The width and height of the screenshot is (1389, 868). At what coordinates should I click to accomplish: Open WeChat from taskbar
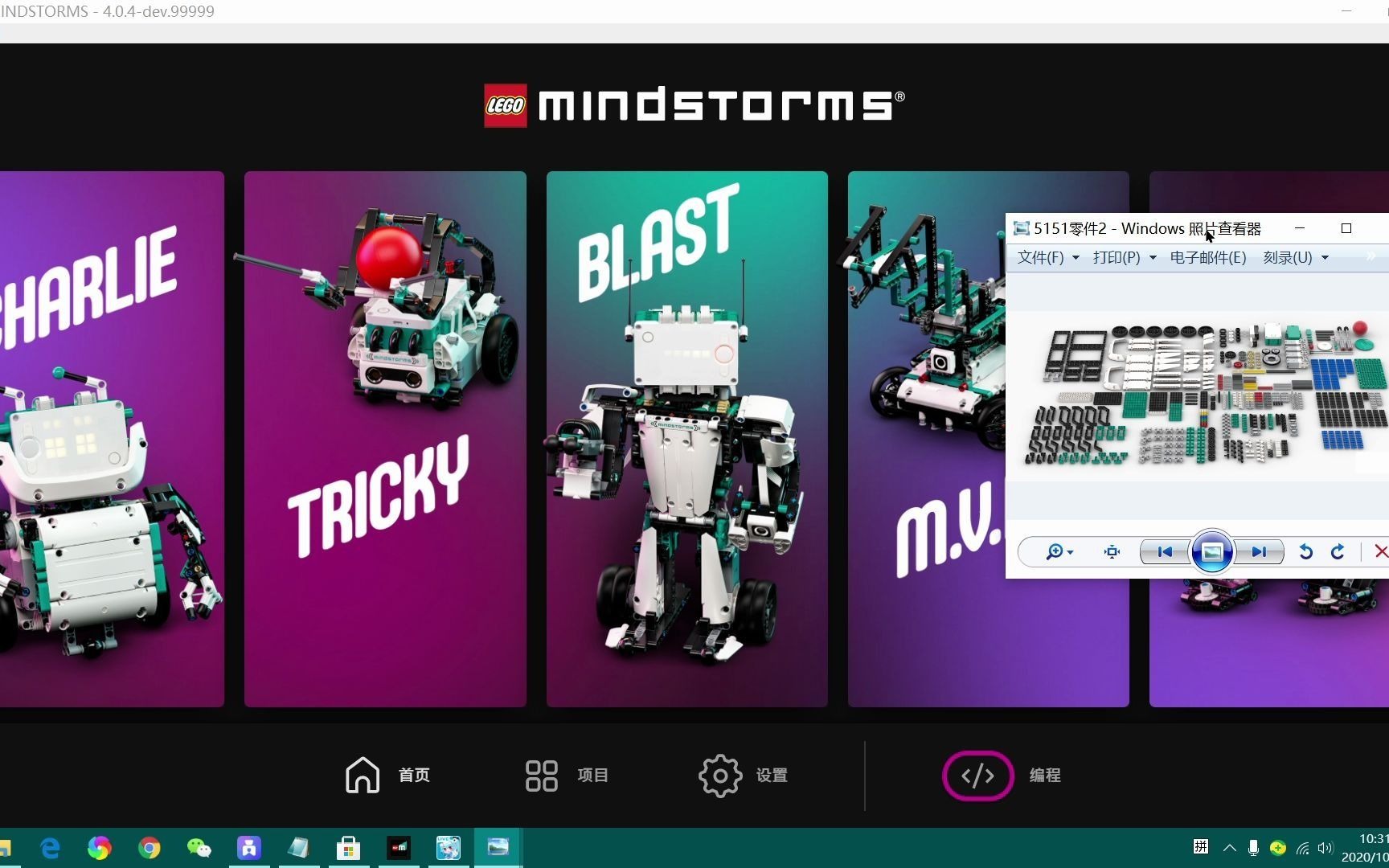point(199,848)
